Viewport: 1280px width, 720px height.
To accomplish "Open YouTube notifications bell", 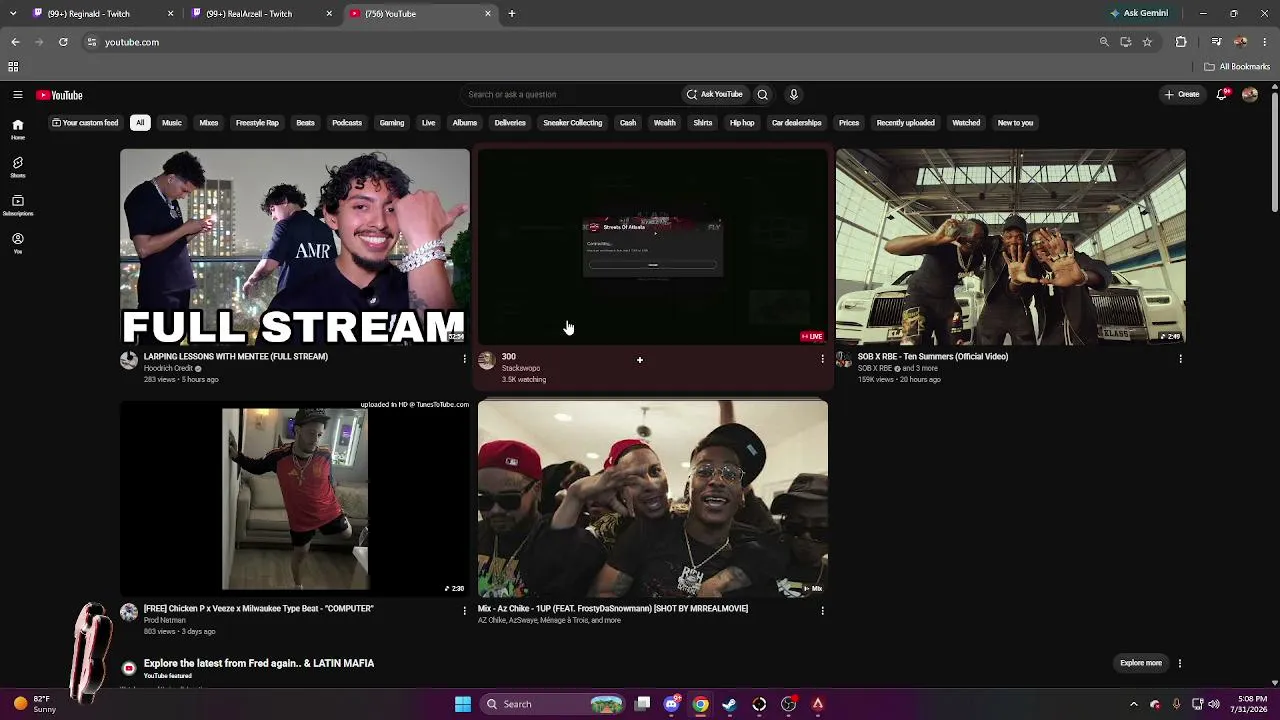I will click(1222, 95).
